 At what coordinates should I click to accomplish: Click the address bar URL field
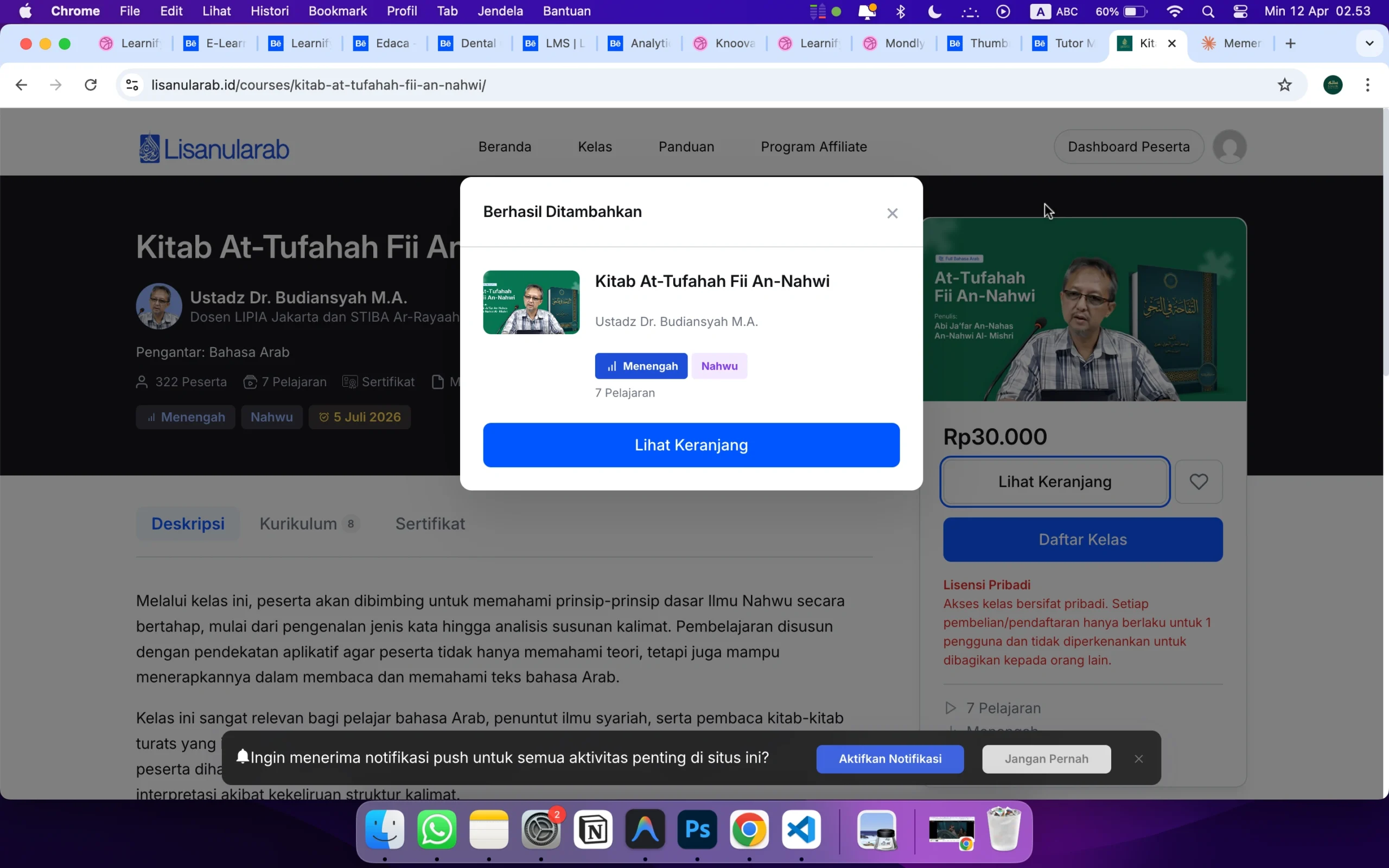coord(402,85)
